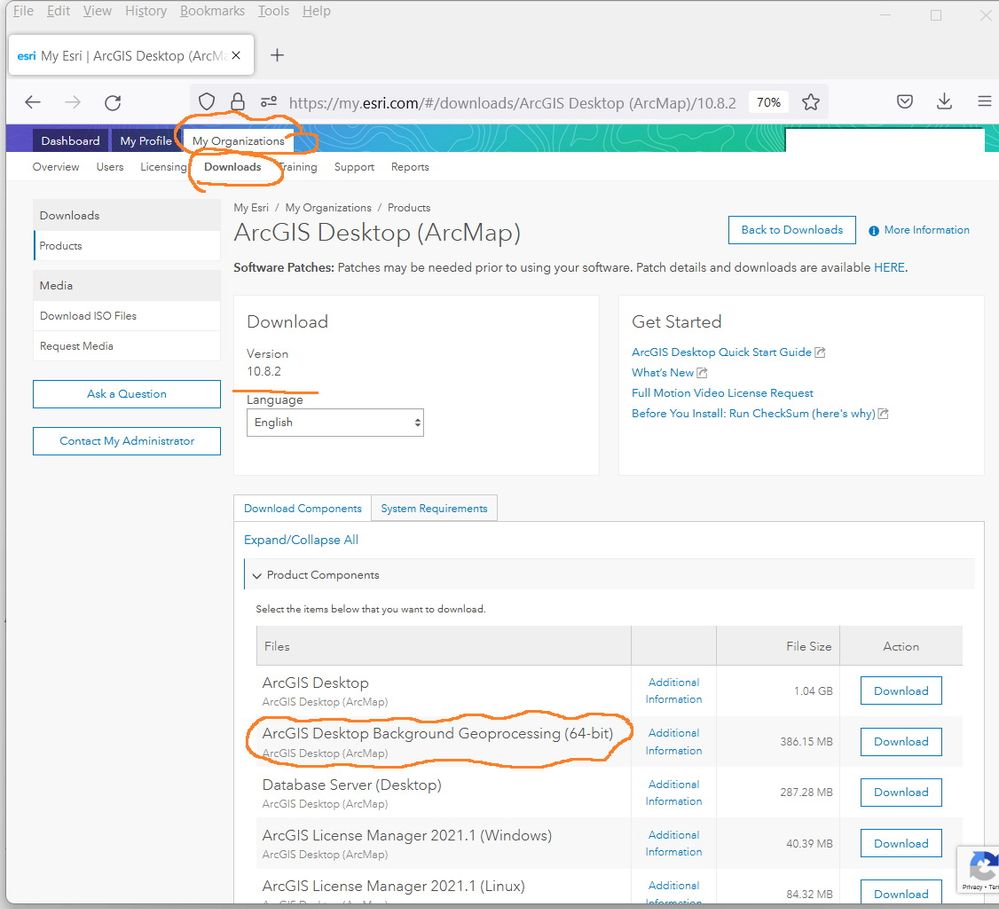This screenshot has width=999, height=909.
Task: Click the padlock site security icon
Action: (238, 102)
